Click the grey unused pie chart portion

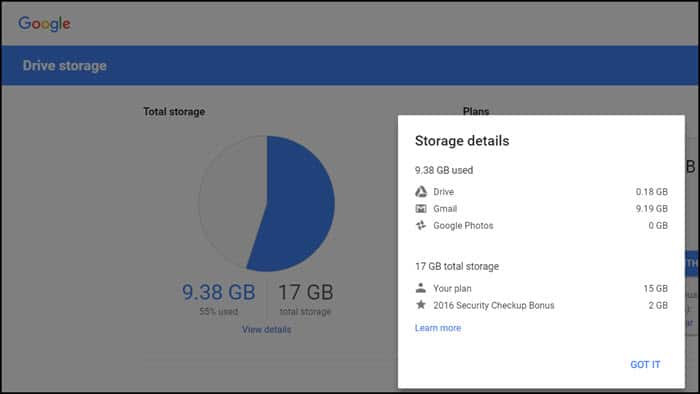(x=230, y=201)
